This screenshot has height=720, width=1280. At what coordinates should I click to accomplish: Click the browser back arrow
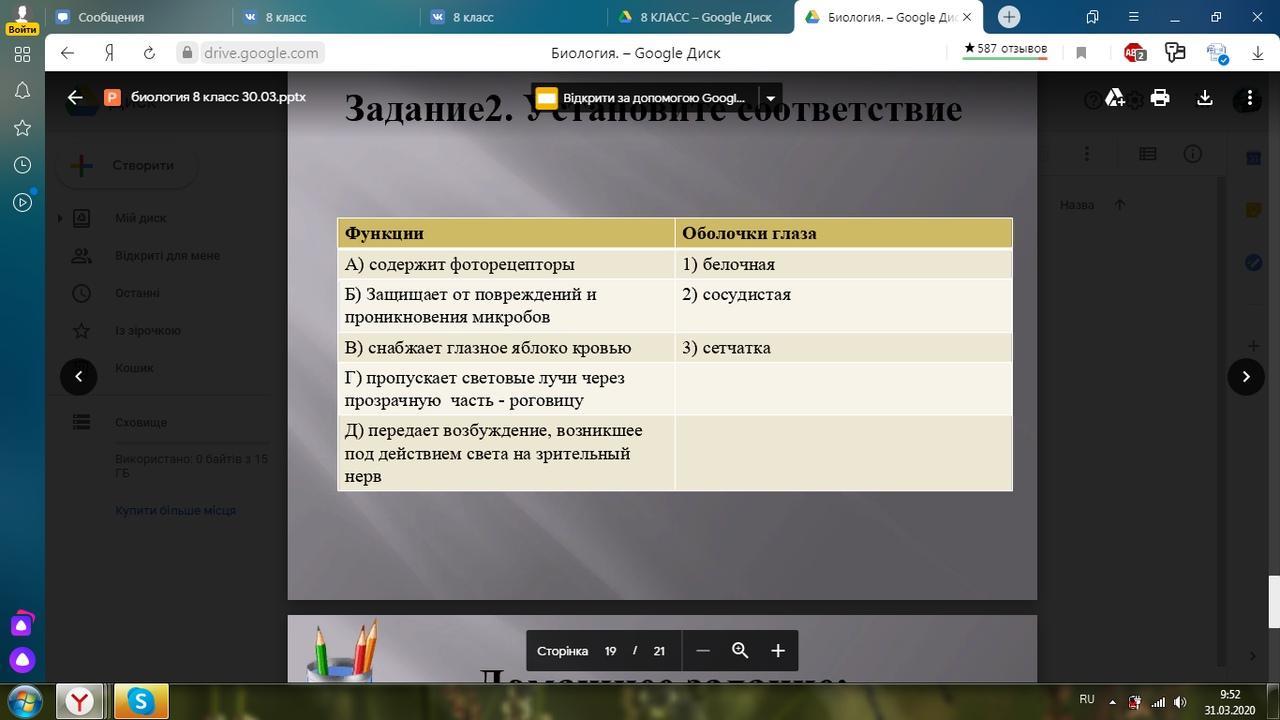[x=67, y=53]
